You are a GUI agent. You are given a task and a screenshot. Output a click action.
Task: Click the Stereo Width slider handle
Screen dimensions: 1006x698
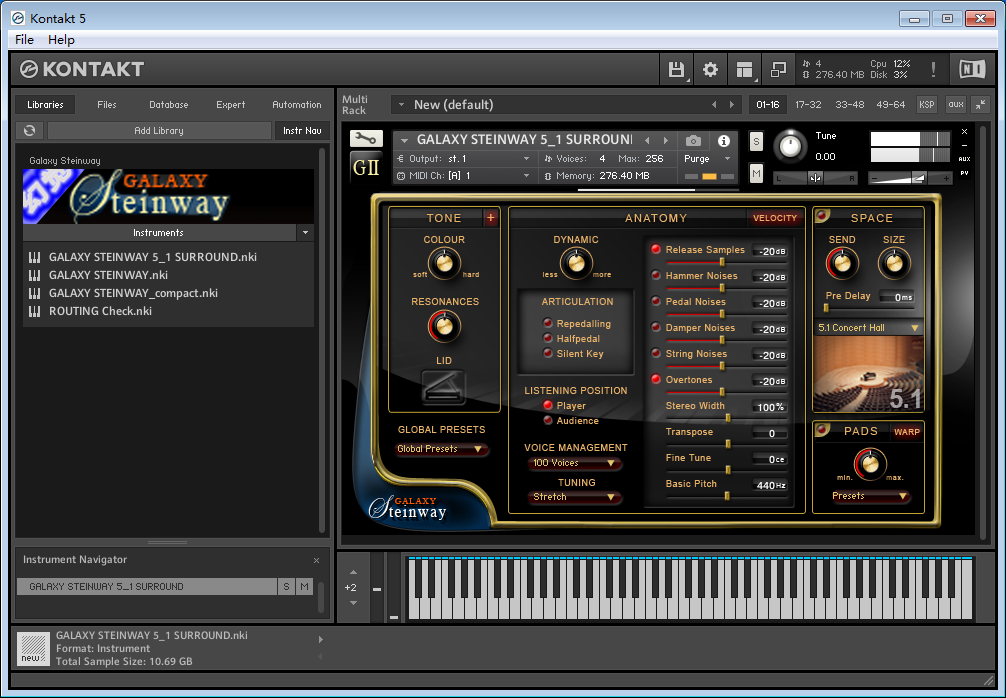728,418
